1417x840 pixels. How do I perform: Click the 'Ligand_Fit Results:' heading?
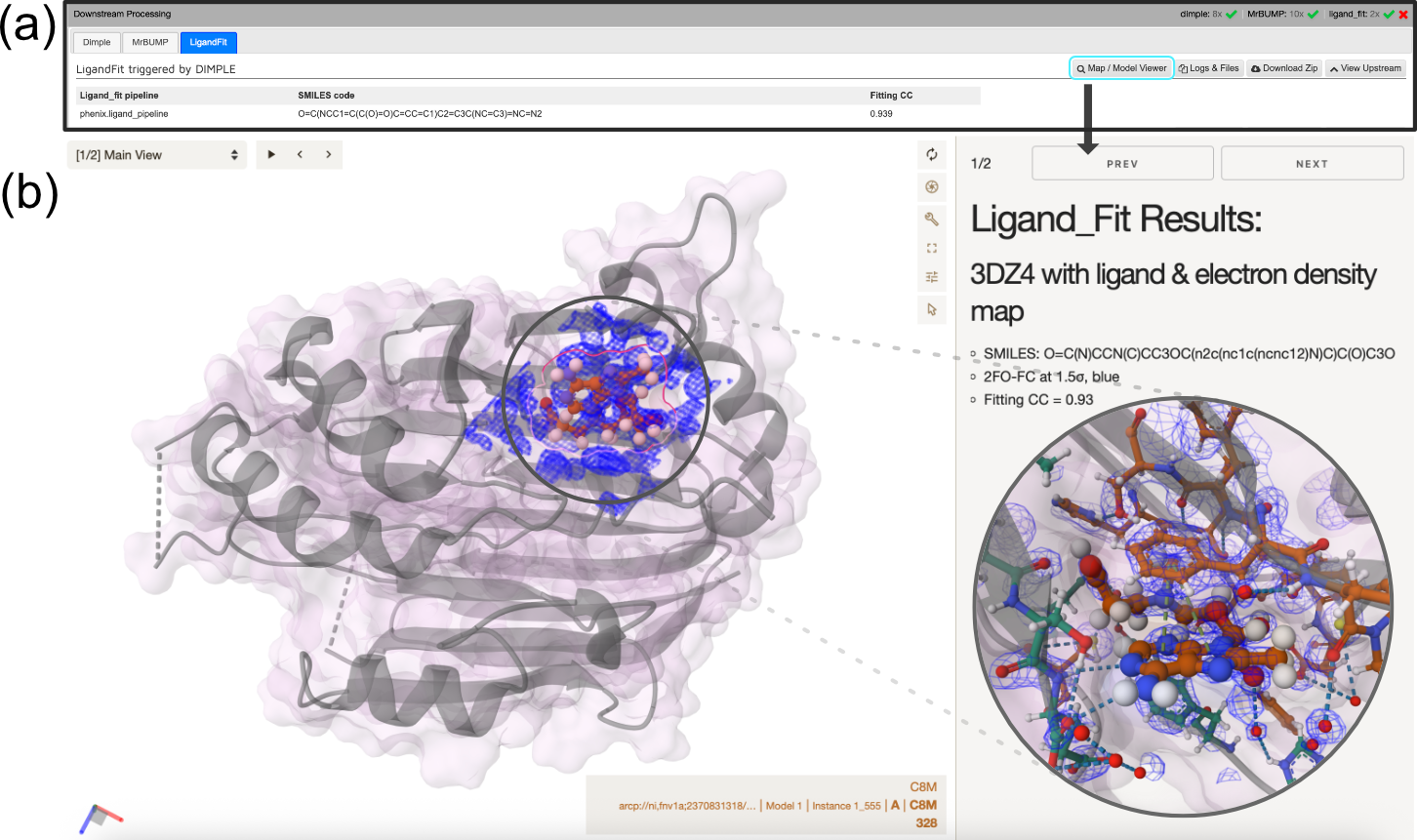[x=1115, y=220]
